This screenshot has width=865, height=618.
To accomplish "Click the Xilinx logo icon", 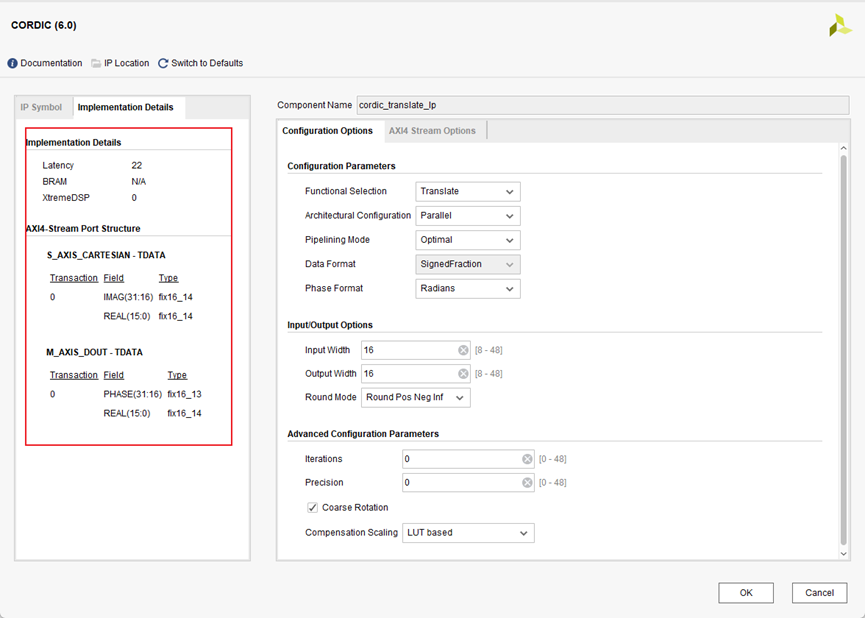I will 840,25.
